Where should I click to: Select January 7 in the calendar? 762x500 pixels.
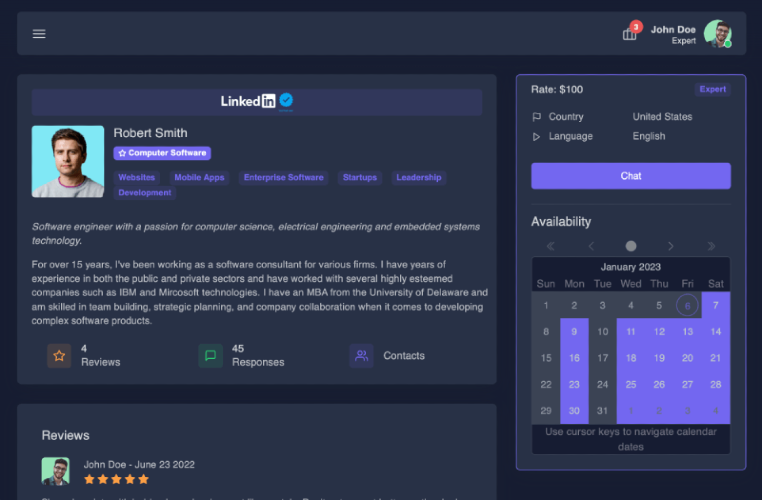(716, 305)
